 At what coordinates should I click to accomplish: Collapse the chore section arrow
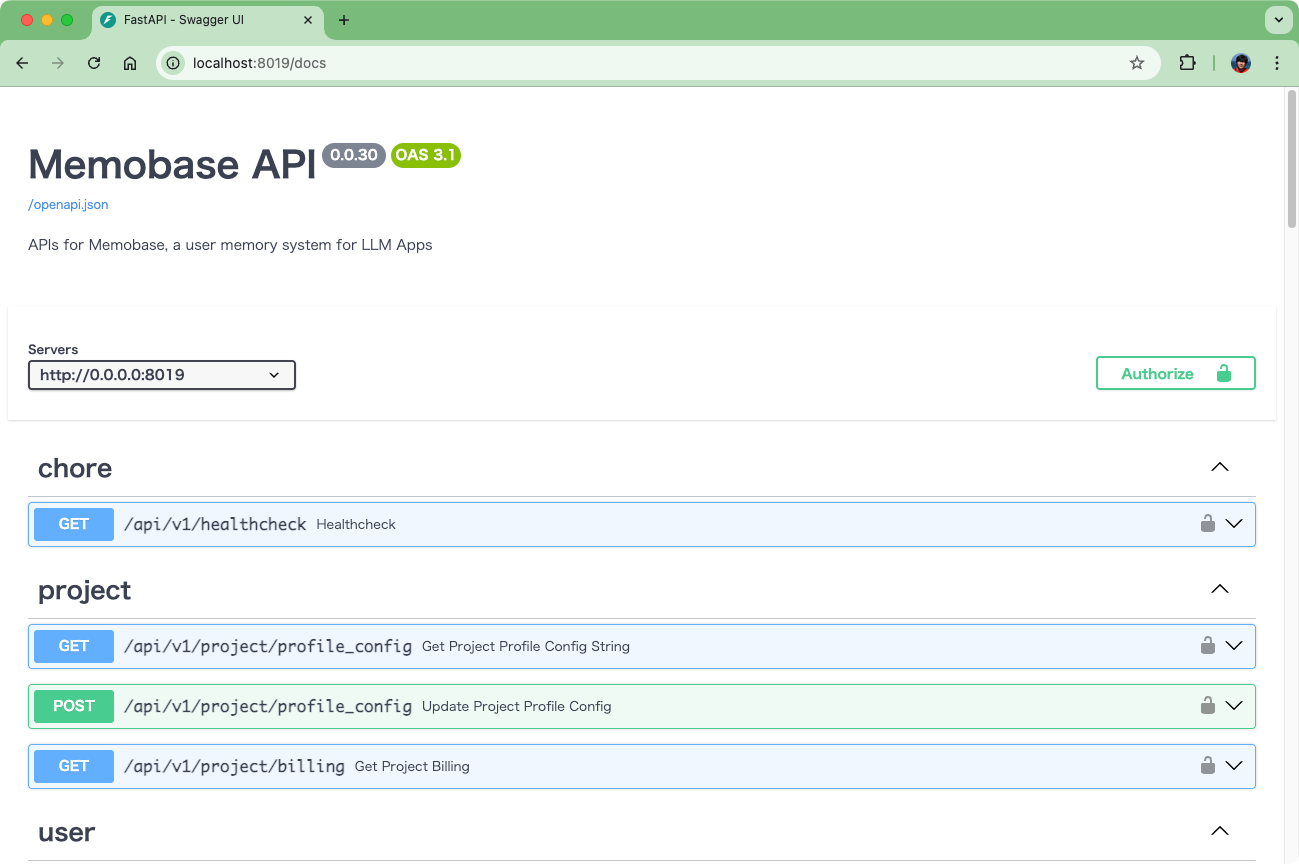point(1220,467)
